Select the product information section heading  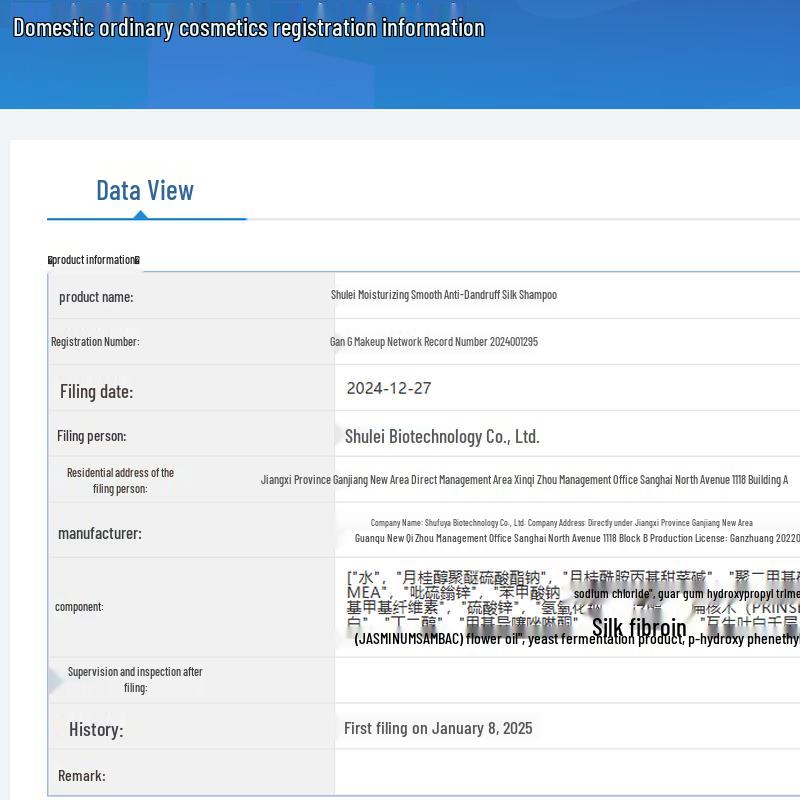tap(94, 260)
